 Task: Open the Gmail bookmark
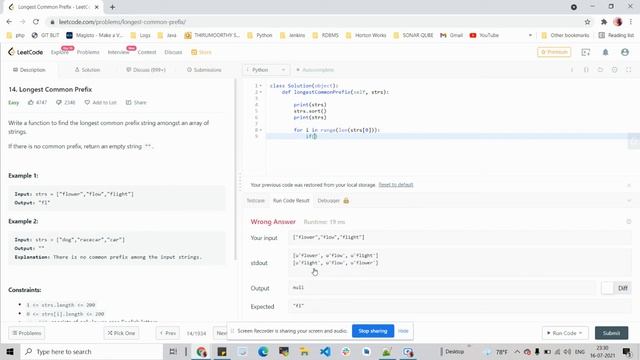[451, 36]
